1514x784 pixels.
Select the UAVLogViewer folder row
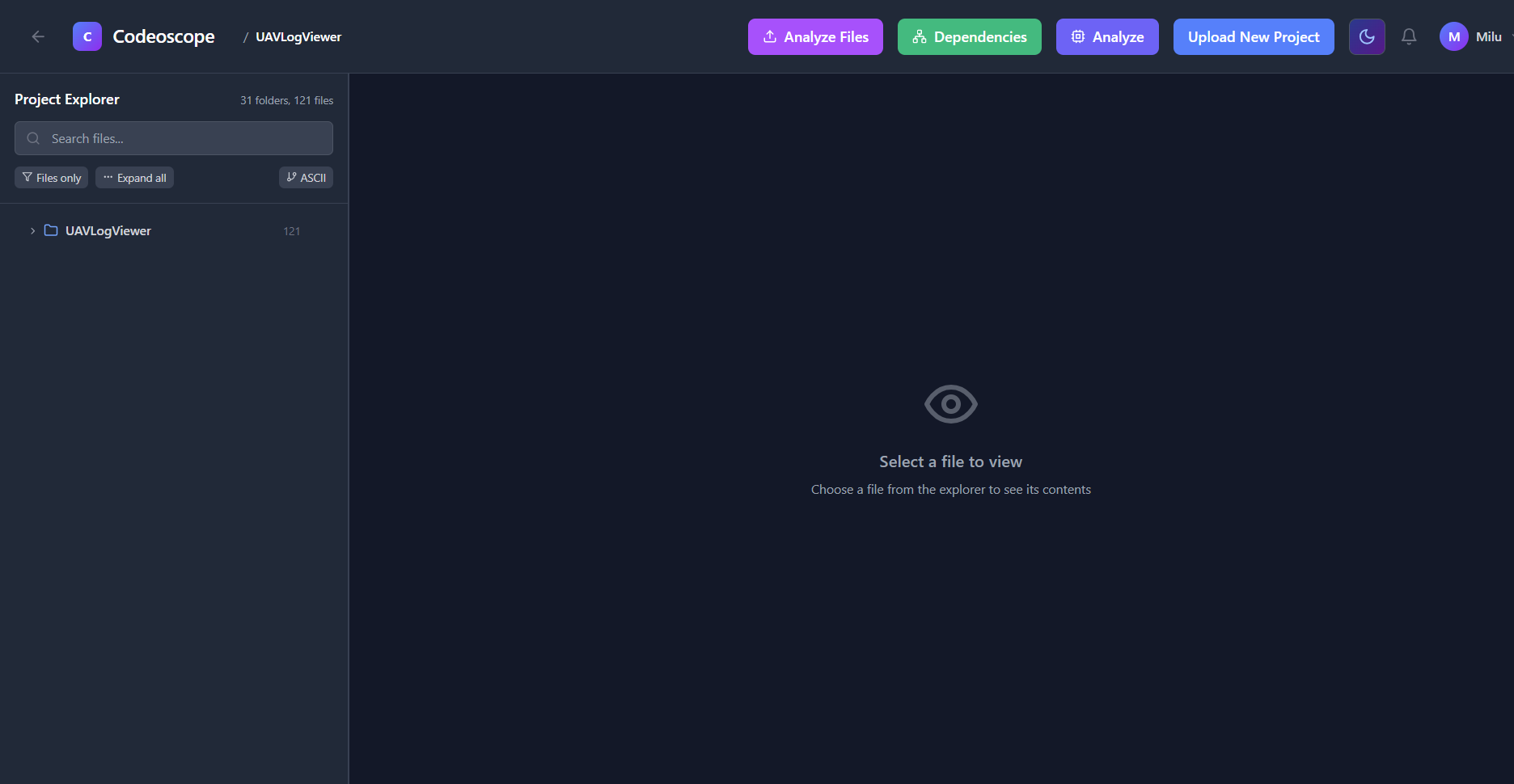[x=174, y=231]
